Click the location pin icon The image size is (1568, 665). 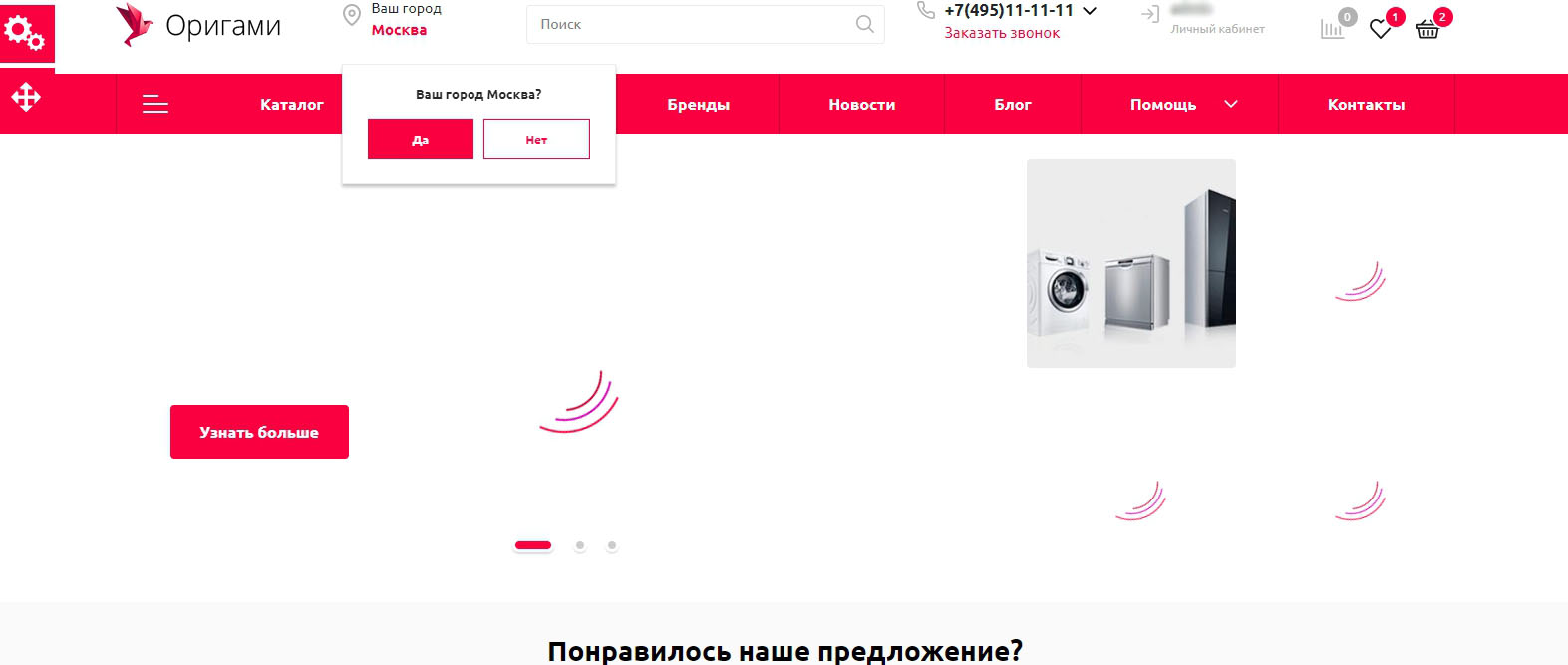[x=351, y=15]
